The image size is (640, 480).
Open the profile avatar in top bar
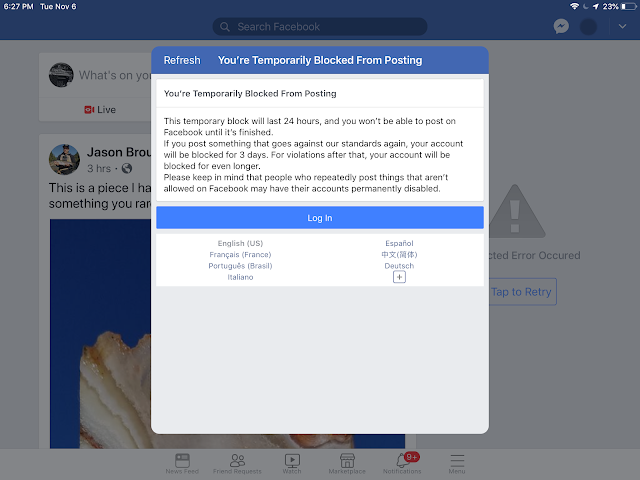588,27
